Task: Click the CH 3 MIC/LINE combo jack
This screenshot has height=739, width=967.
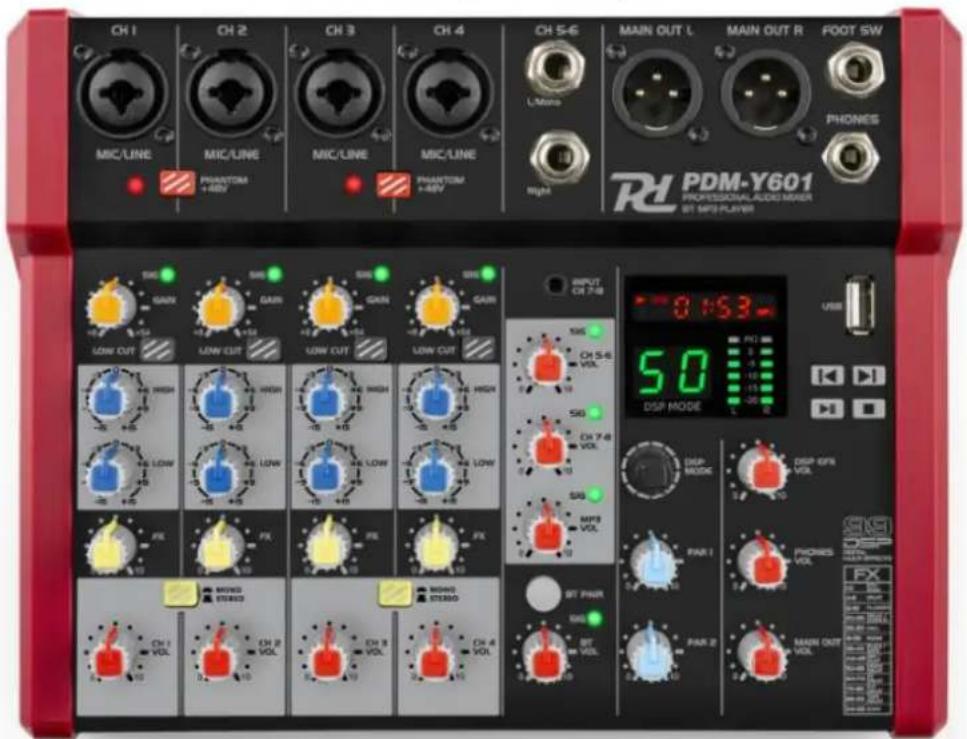Action: click(x=340, y=93)
